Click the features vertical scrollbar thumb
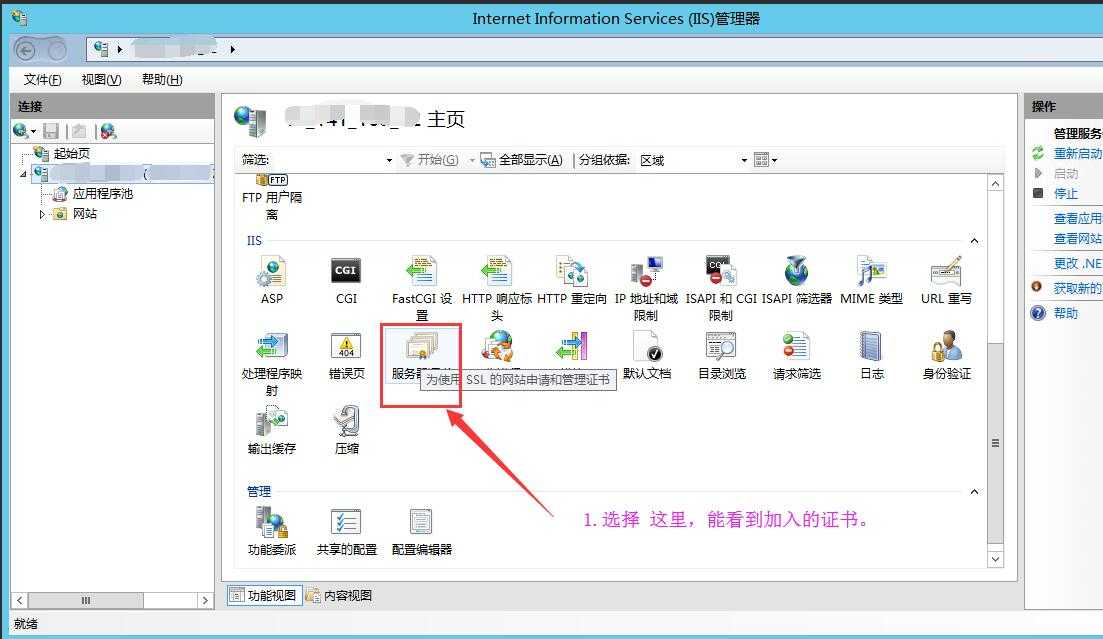 coord(995,443)
